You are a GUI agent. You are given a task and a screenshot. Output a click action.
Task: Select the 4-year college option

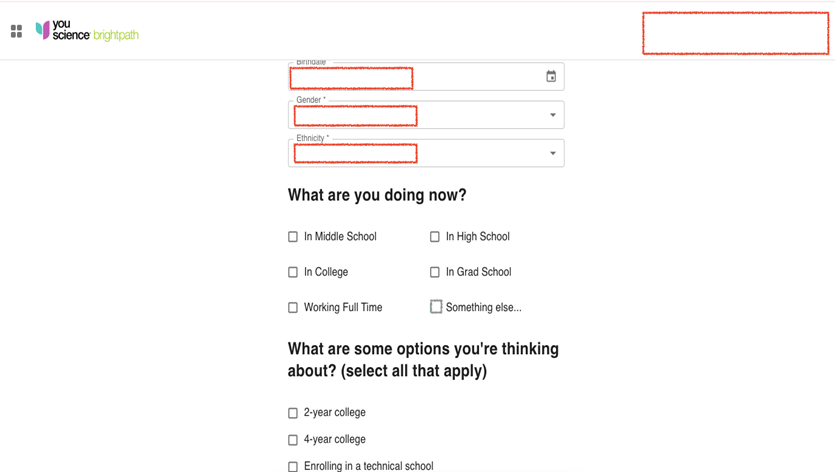293,440
